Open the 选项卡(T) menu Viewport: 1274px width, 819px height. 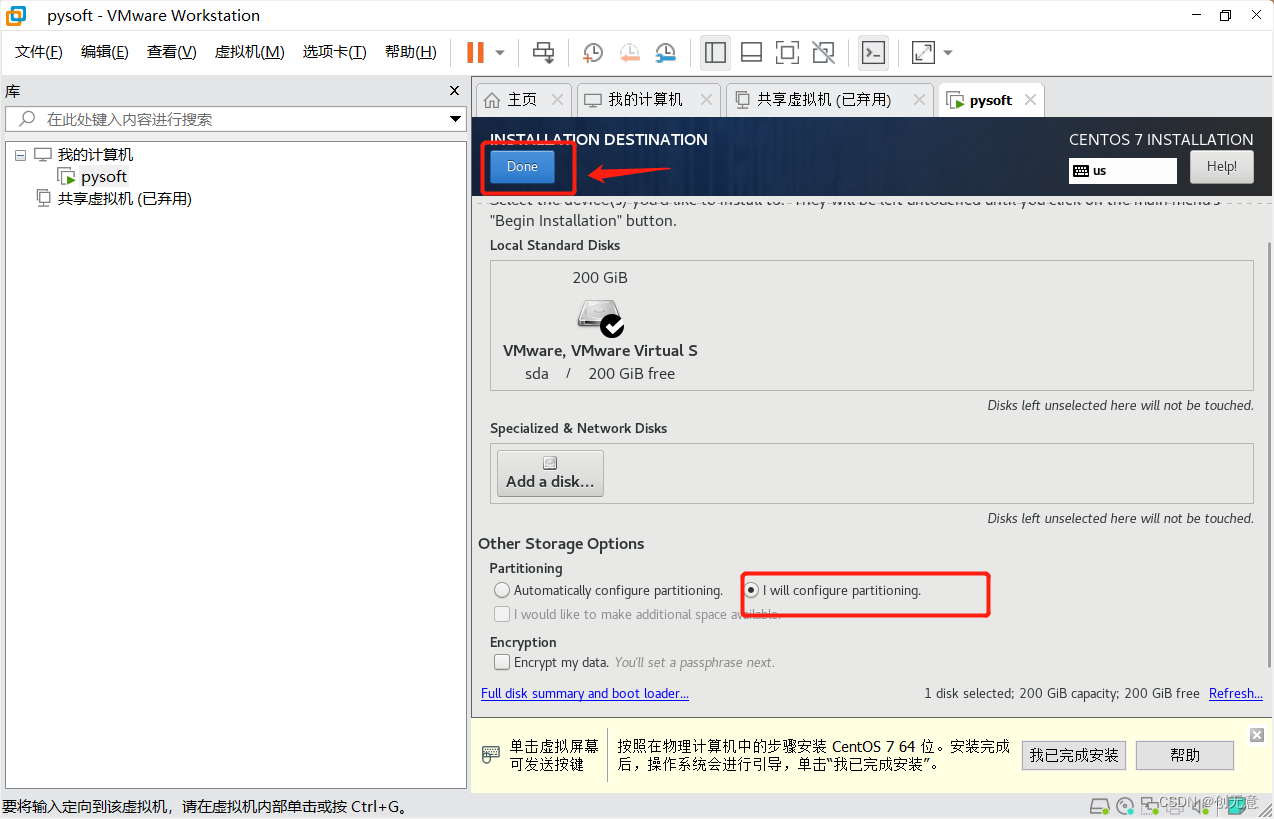pos(335,52)
